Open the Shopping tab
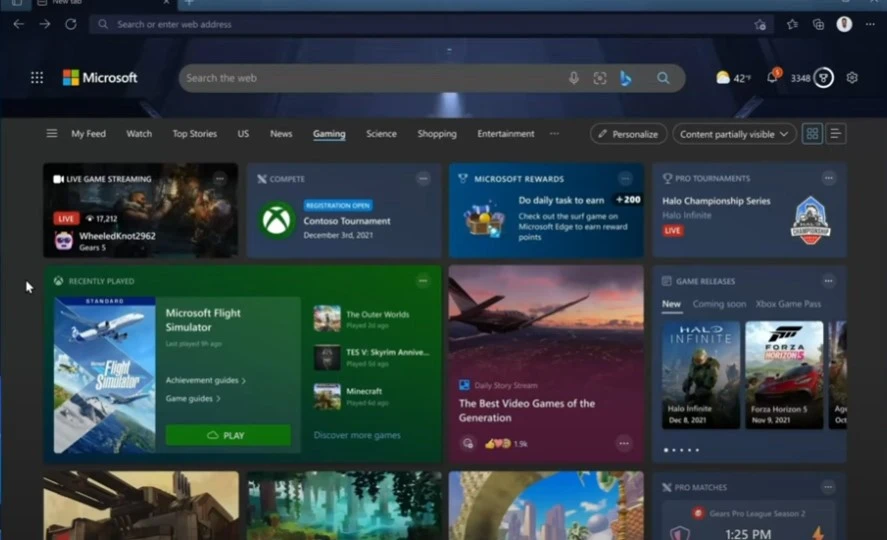This screenshot has height=540, width=887. coord(437,133)
